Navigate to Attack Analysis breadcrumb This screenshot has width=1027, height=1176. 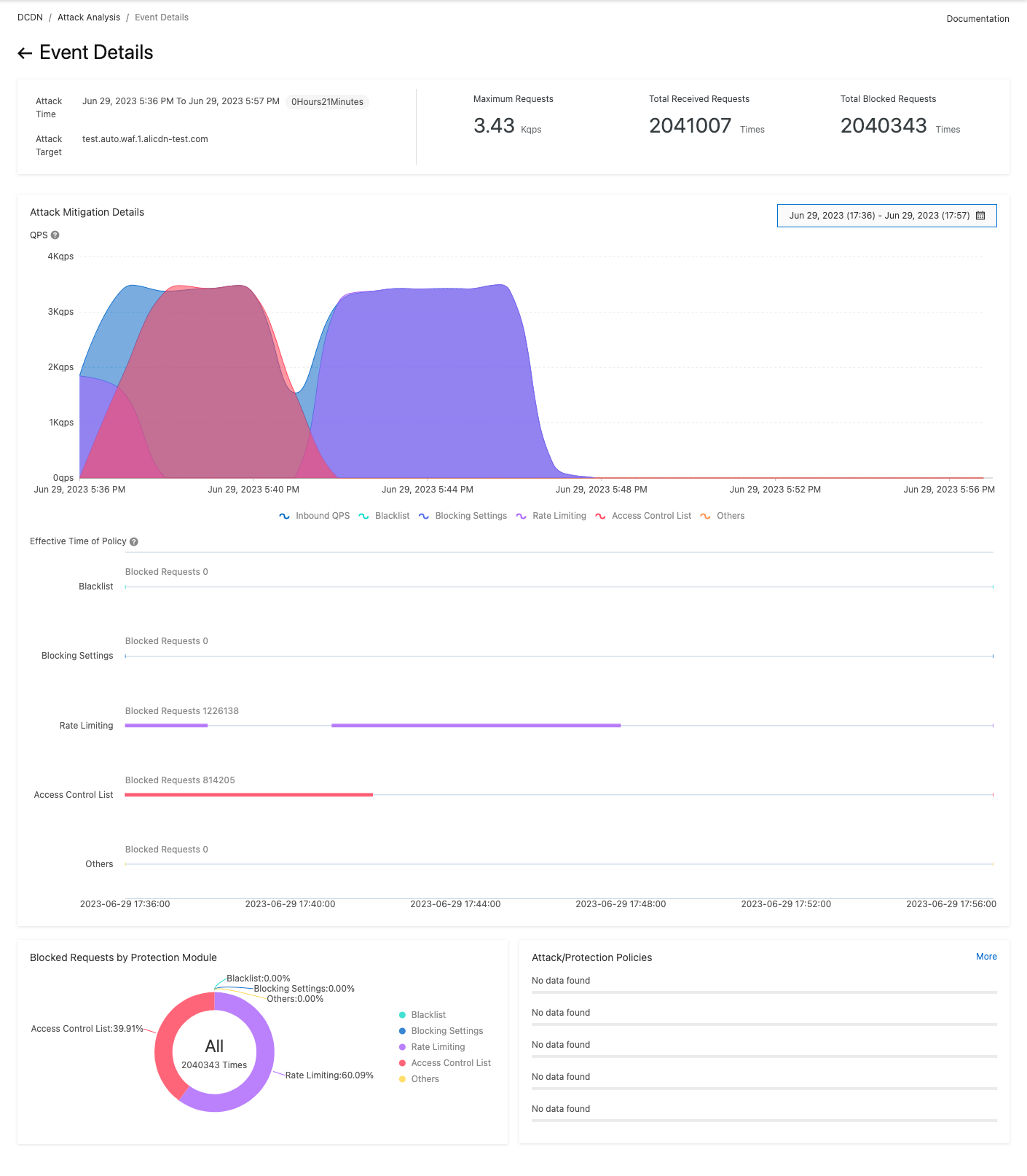pyautogui.click(x=89, y=17)
